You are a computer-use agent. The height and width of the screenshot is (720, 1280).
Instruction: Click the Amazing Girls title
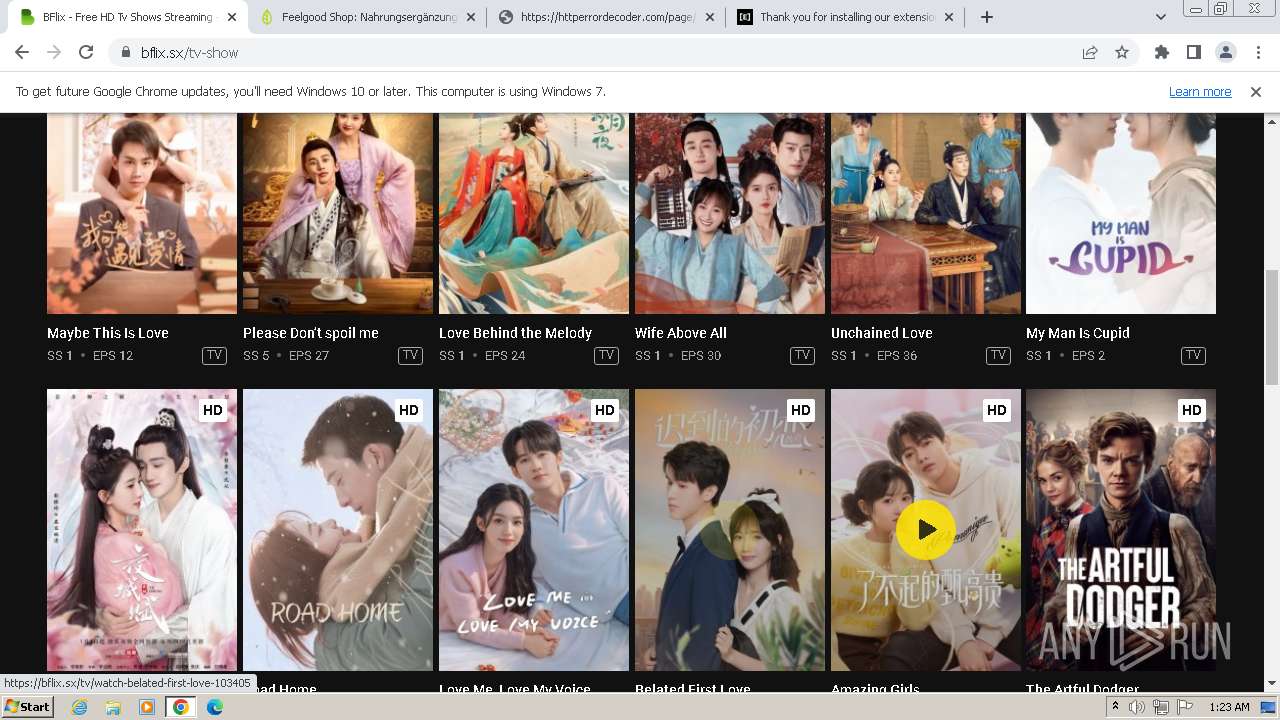point(875,688)
